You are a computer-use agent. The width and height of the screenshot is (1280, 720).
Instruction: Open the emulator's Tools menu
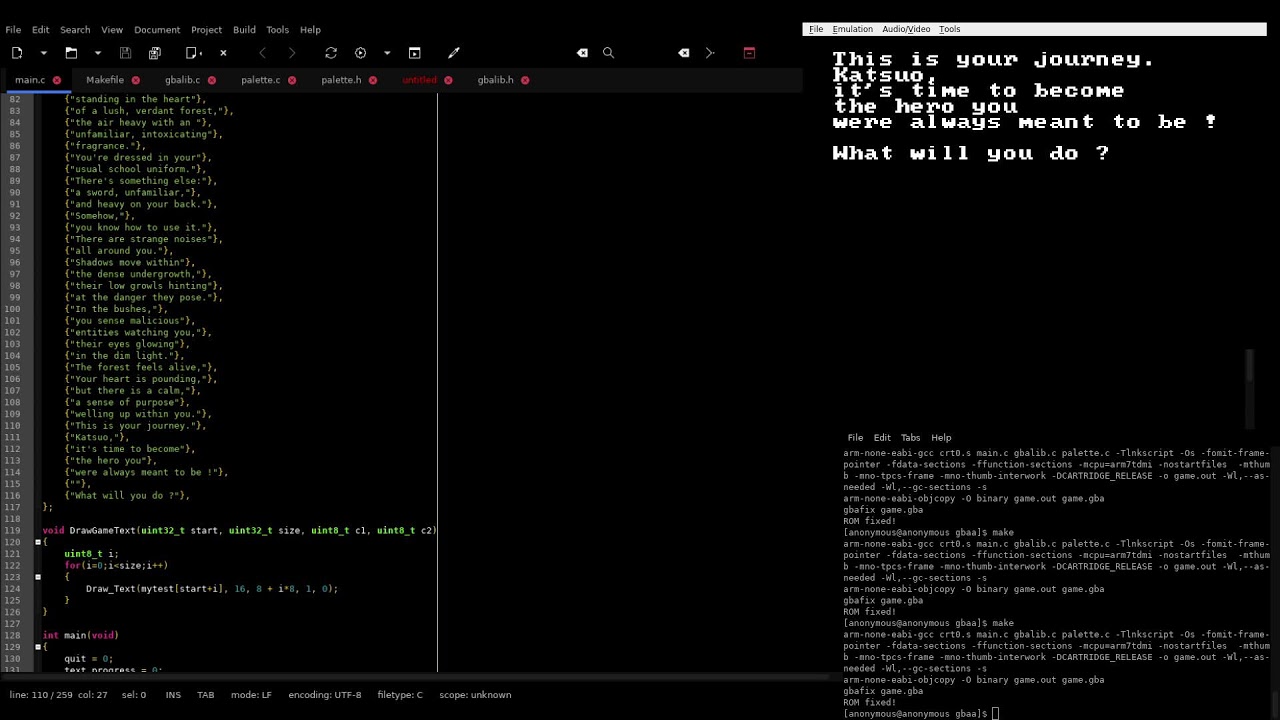point(950,29)
